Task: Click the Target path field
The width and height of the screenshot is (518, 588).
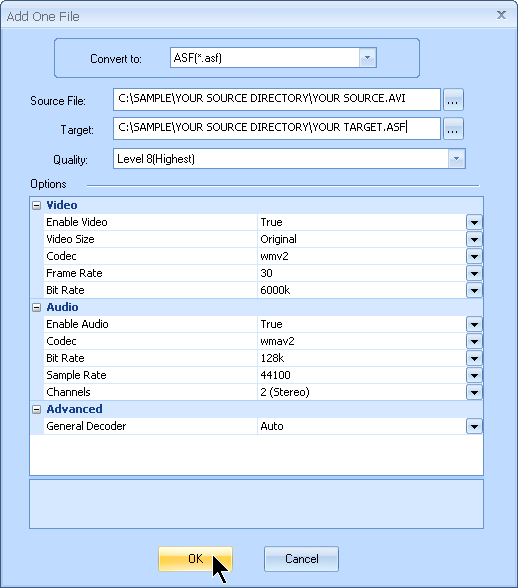Action: coord(277,128)
